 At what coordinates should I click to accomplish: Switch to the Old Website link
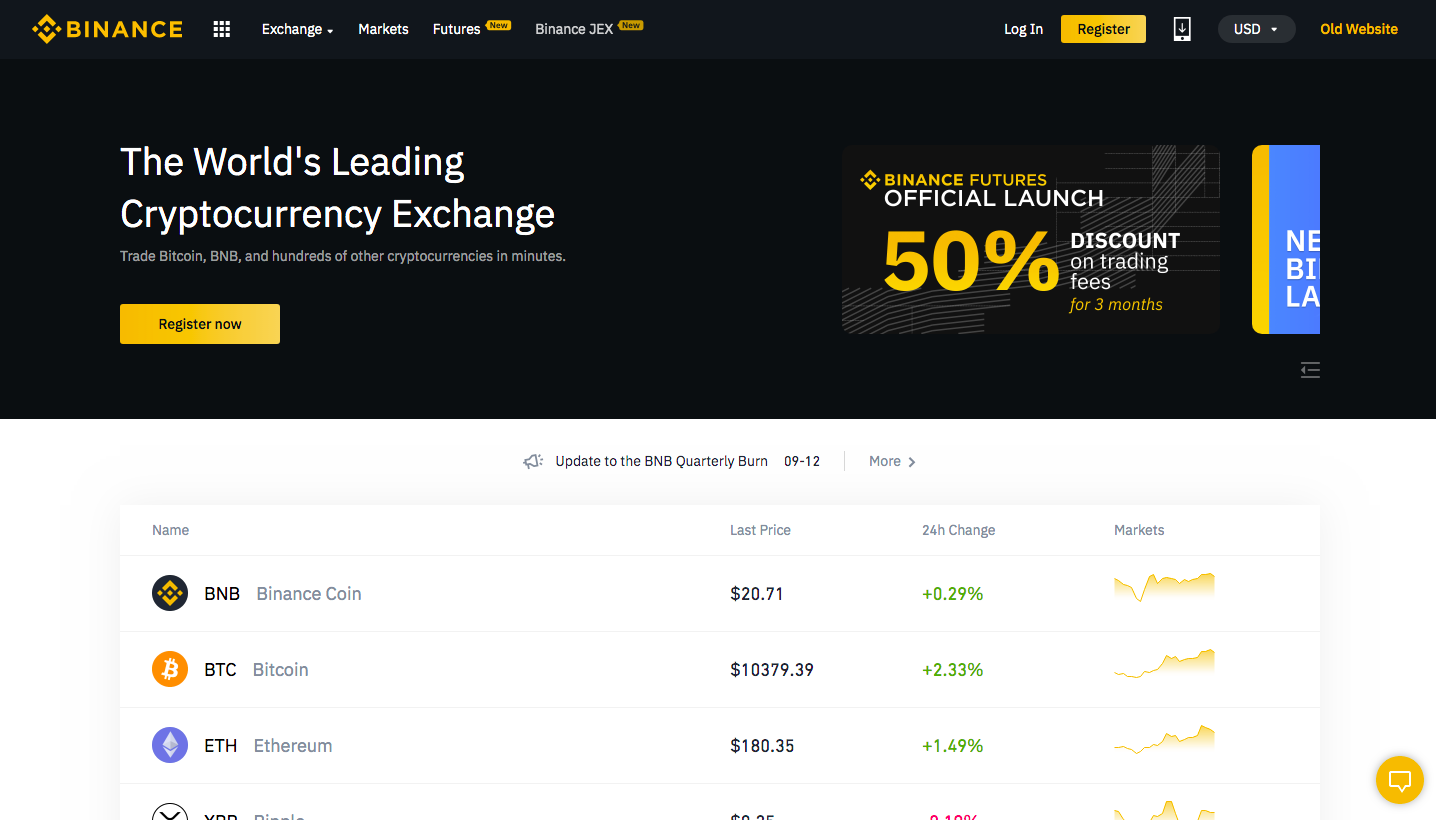pyautogui.click(x=1358, y=29)
